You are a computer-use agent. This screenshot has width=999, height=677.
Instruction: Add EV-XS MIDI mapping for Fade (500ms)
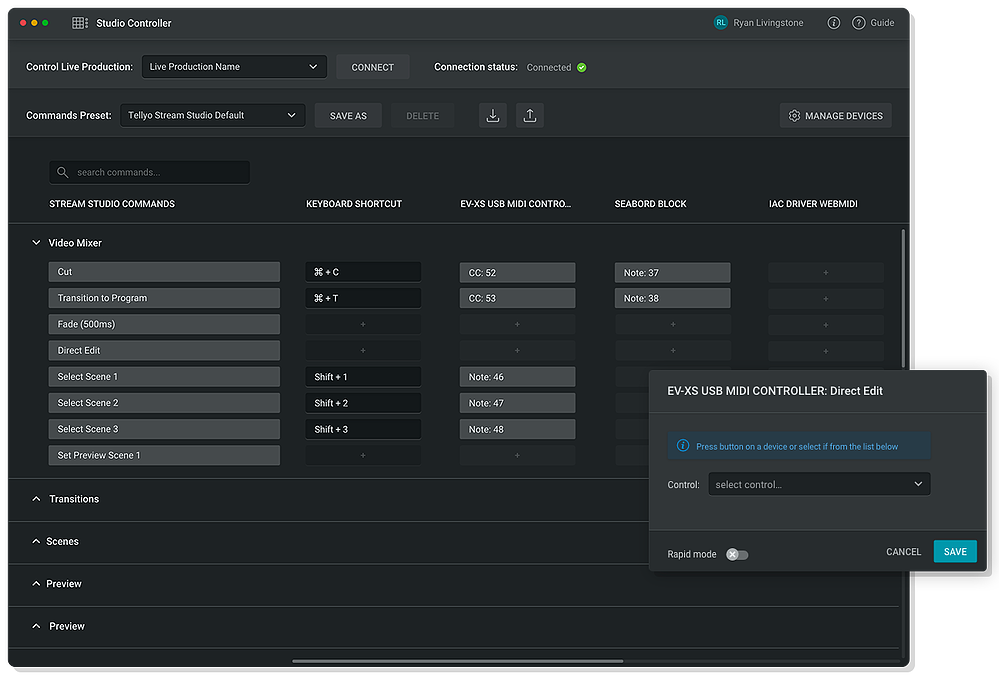[x=517, y=324]
